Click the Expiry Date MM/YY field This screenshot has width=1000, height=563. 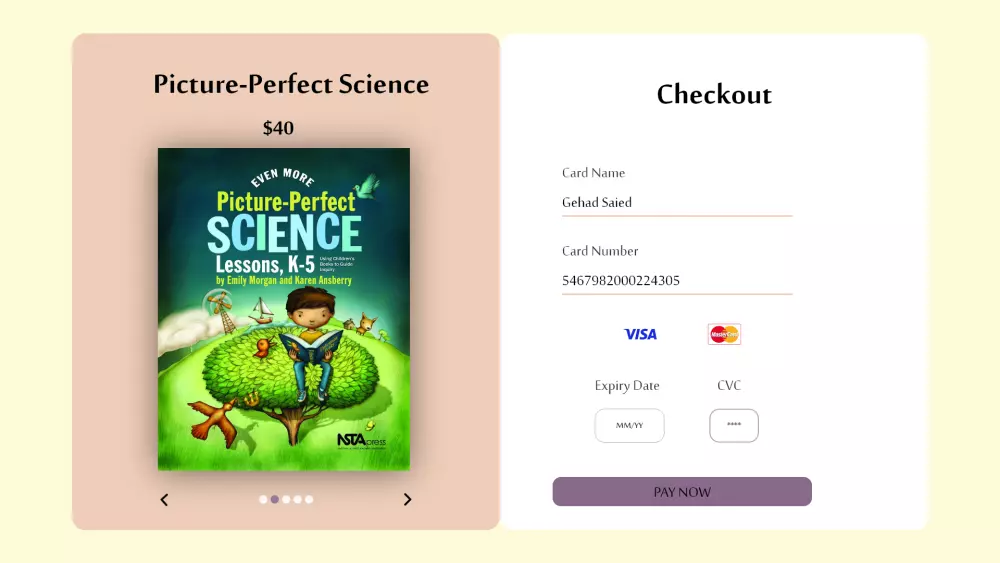click(x=629, y=426)
